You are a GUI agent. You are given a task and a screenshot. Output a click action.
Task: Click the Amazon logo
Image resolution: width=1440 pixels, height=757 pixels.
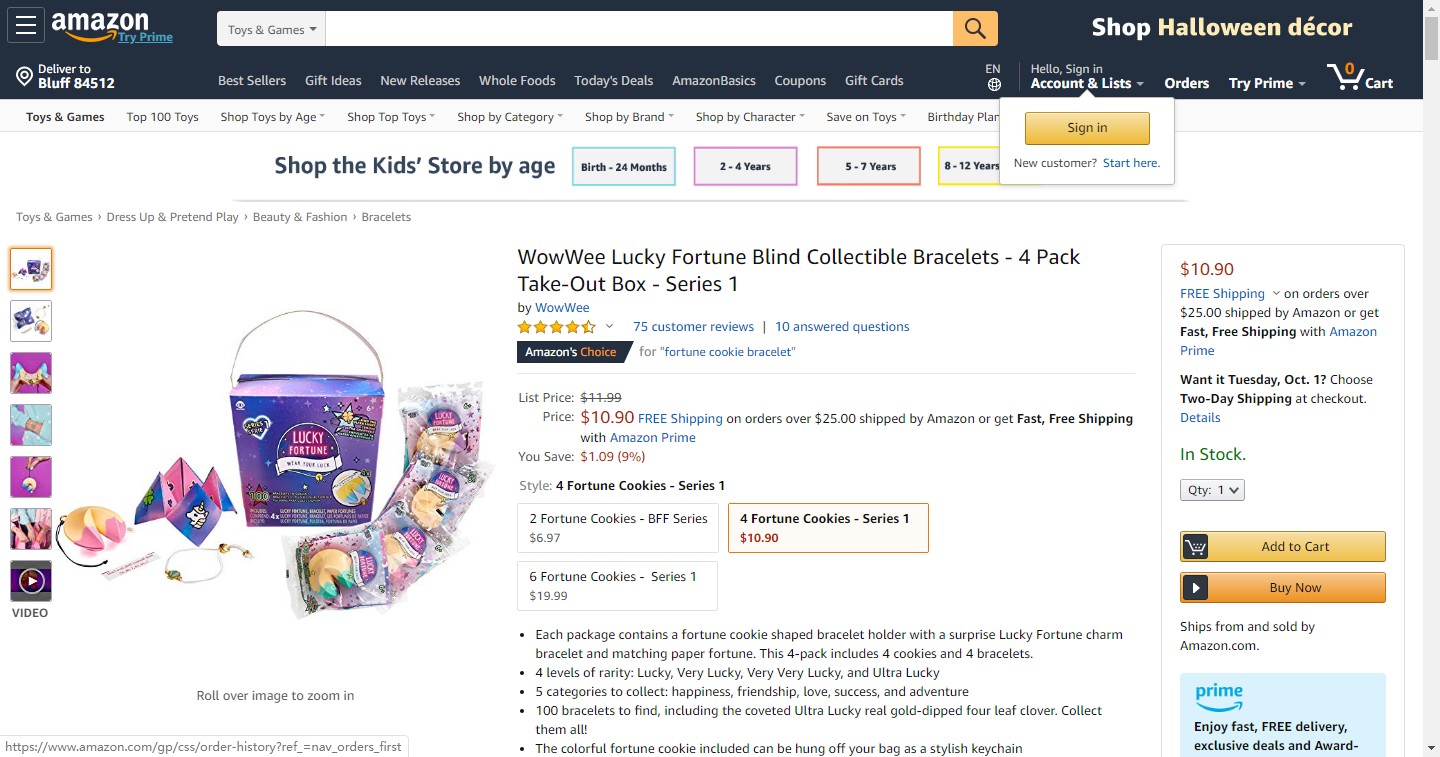(x=100, y=25)
